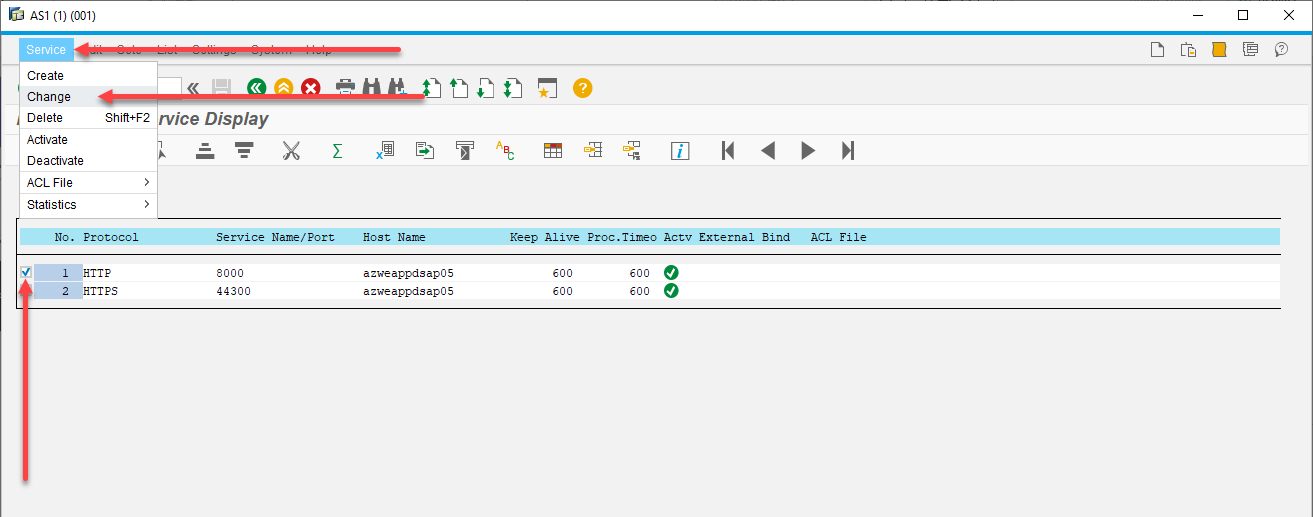Expand the ACL File submenu
This screenshot has width=1313, height=517.
88,182
